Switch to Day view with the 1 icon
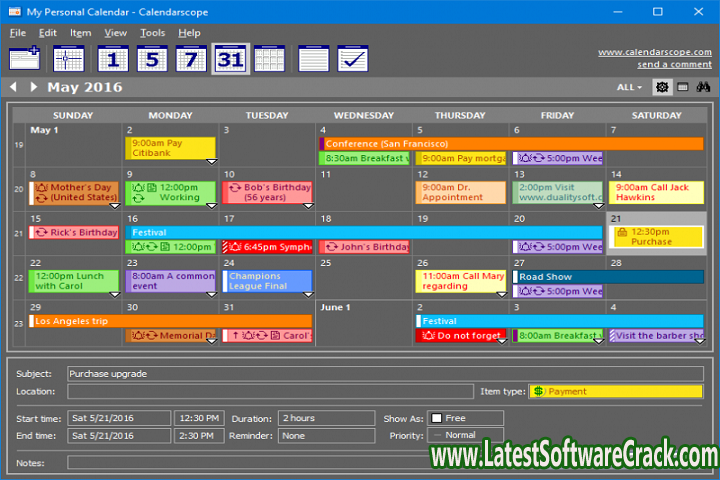 point(113,58)
